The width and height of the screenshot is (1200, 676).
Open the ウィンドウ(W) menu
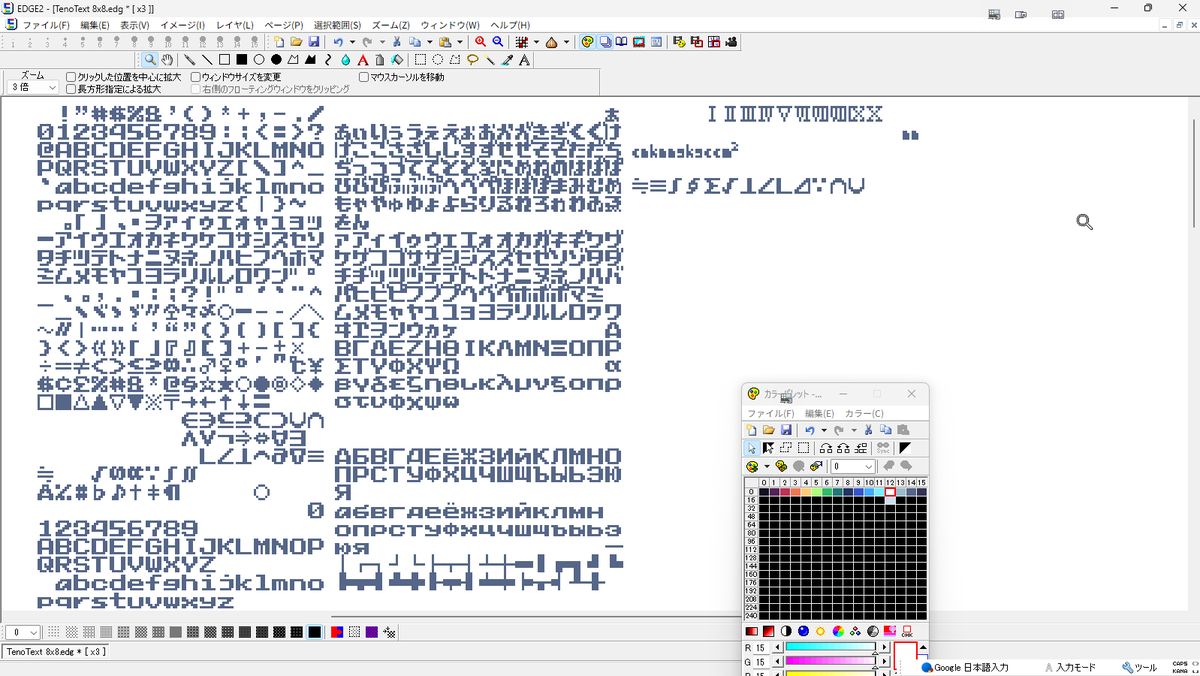450,24
